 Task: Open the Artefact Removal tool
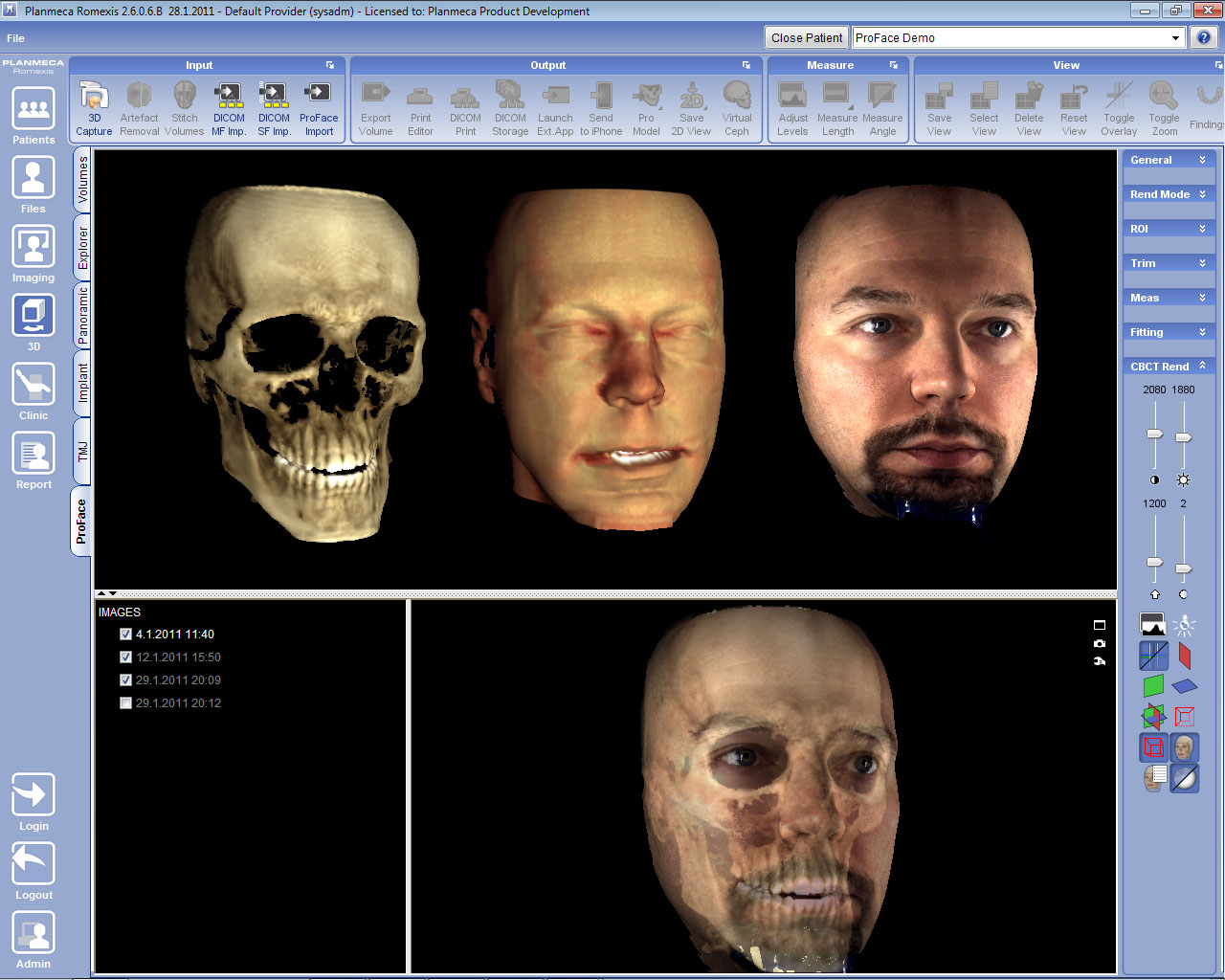click(x=139, y=105)
